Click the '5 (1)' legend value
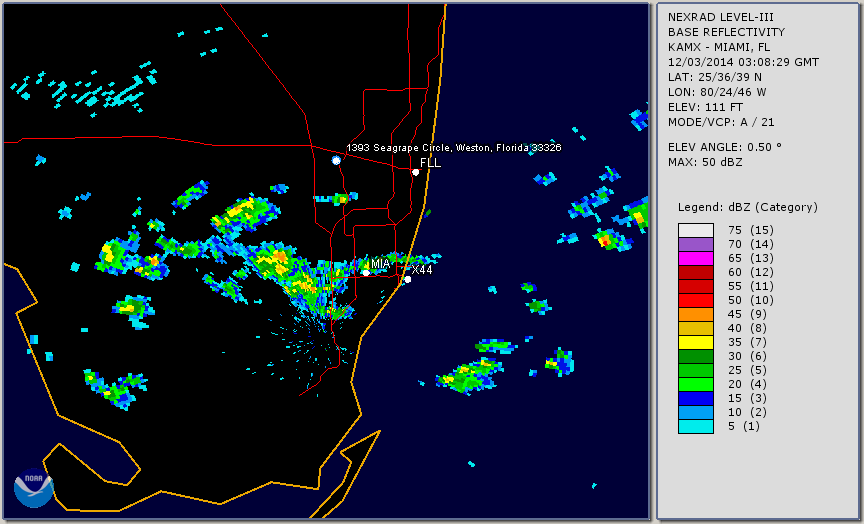 tap(744, 426)
